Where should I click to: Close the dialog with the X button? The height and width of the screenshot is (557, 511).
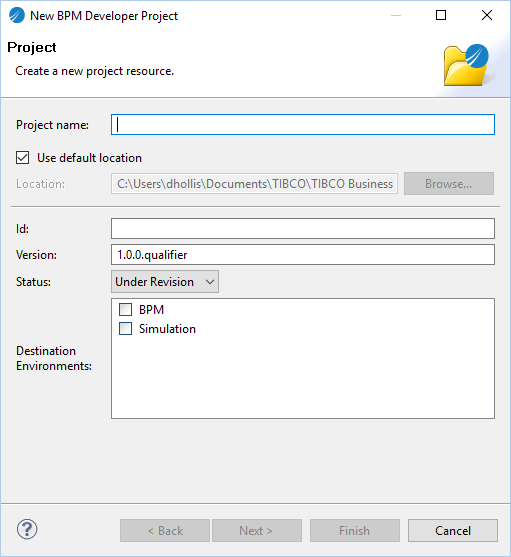pyautogui.click(x=487, y=15)
